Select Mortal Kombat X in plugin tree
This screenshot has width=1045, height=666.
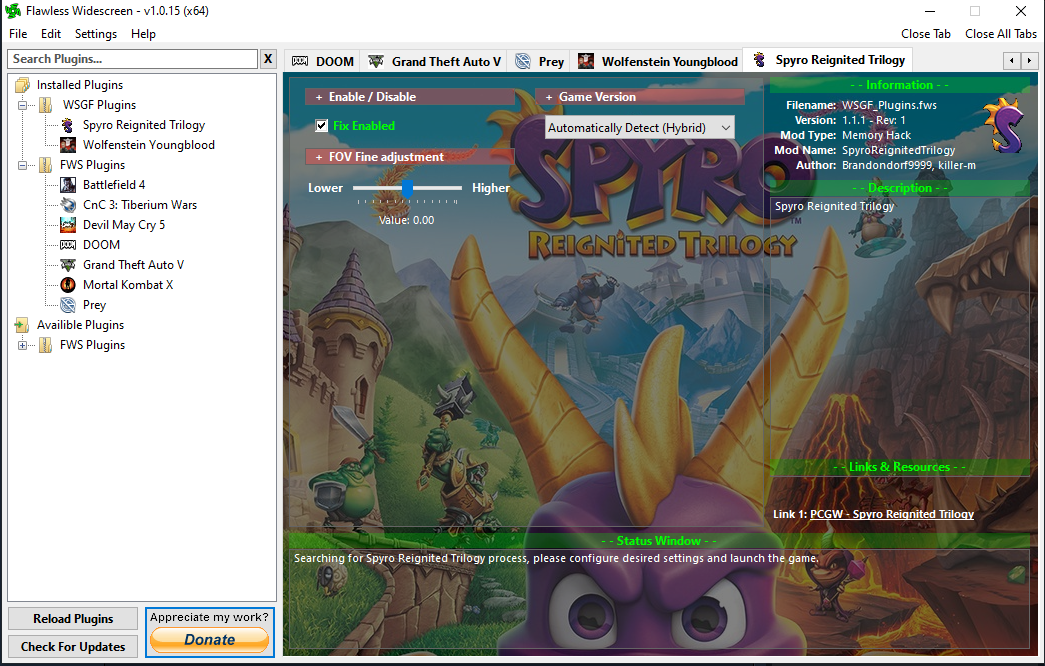(x=128, y=285)
